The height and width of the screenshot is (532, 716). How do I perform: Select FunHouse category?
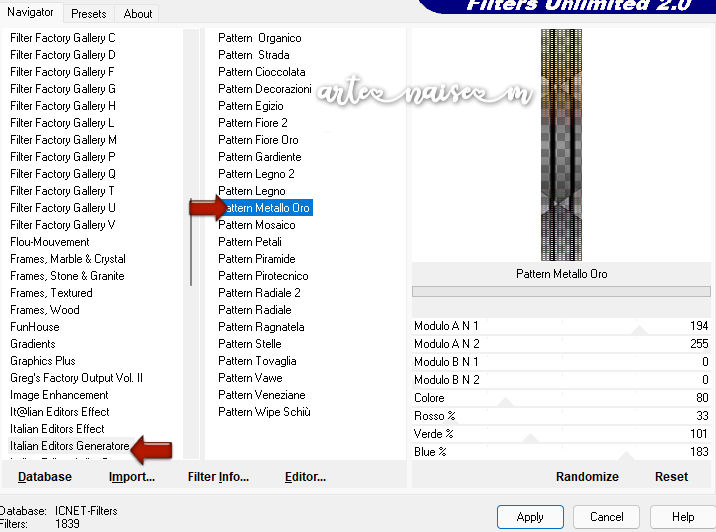pos(35,327)
